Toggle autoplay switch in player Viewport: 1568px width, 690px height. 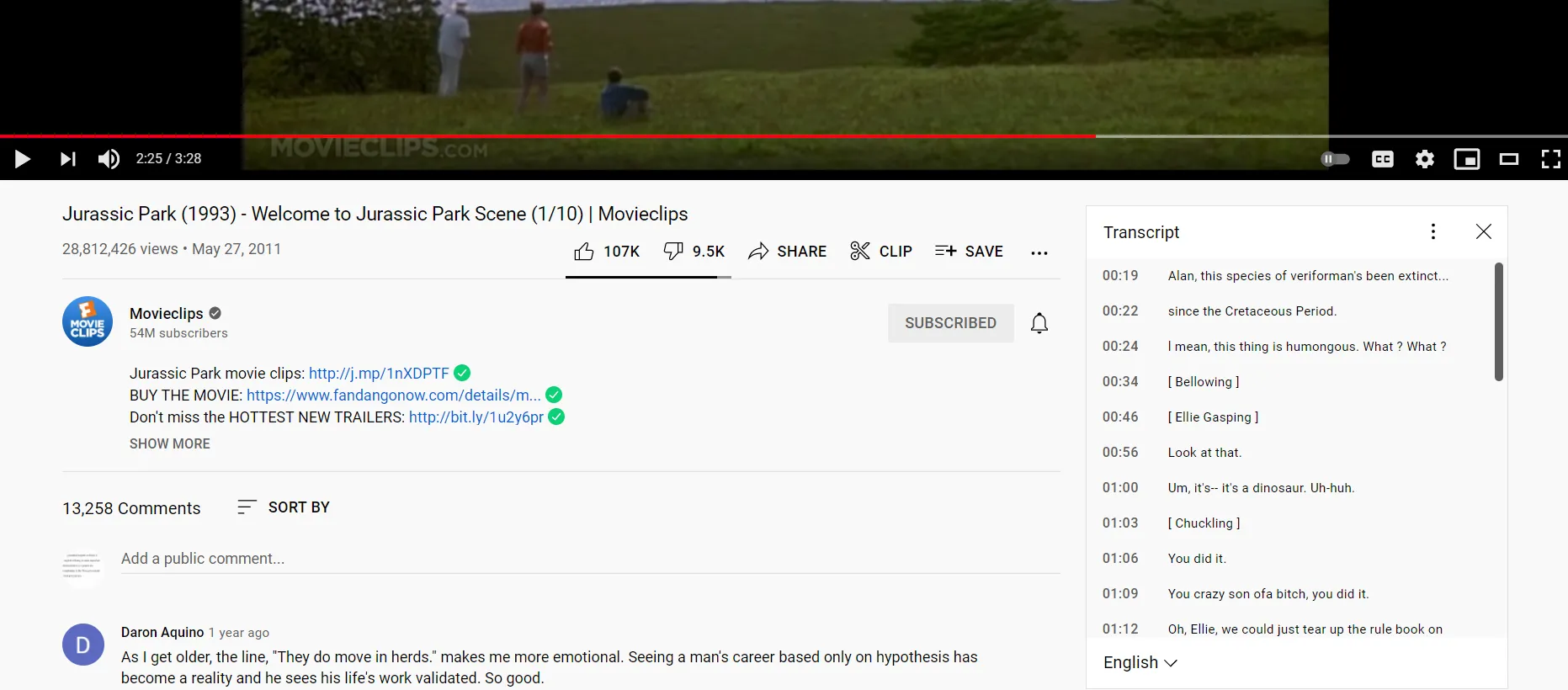1335,159
